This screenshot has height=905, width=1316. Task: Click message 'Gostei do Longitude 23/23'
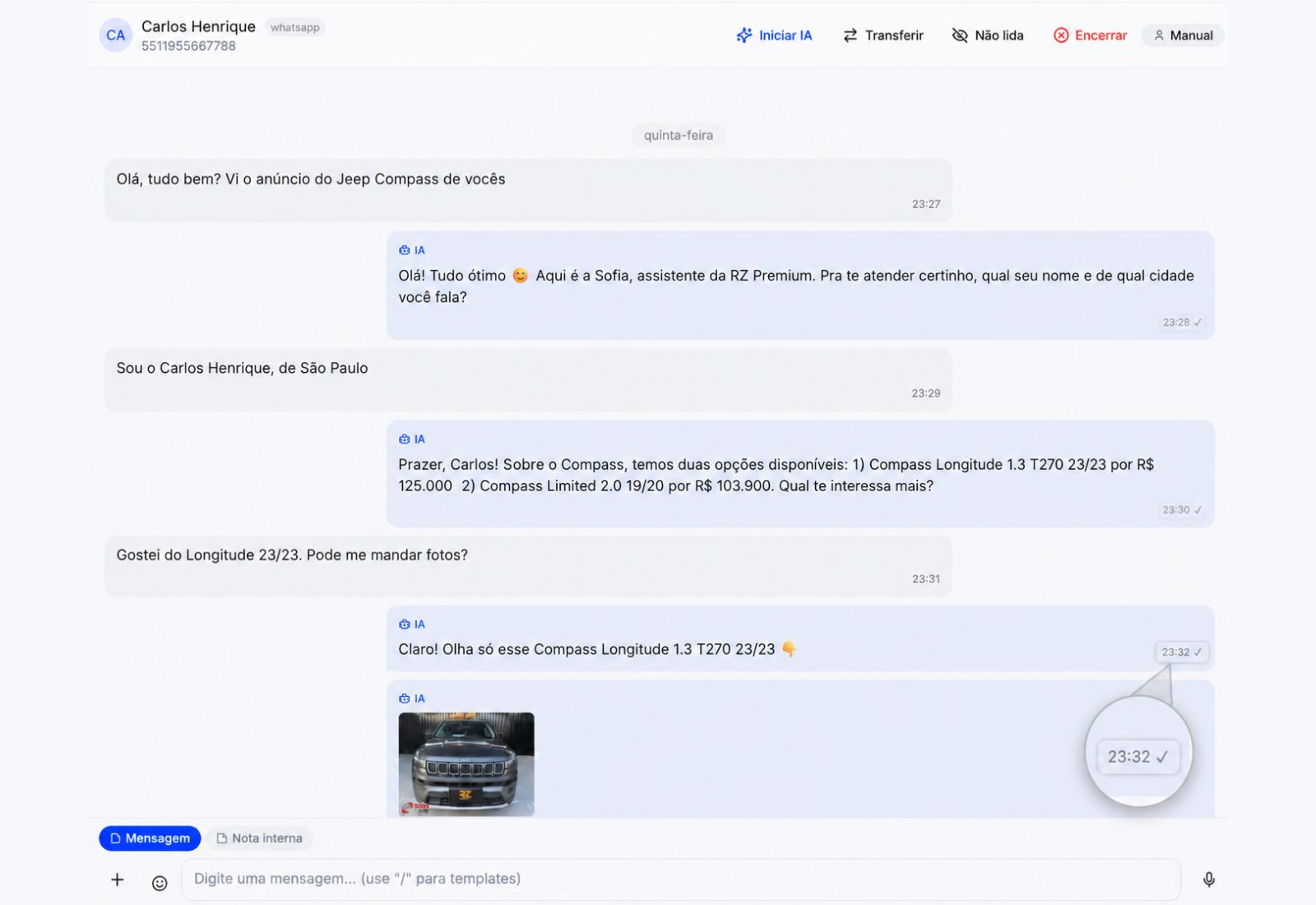[528, 567]
